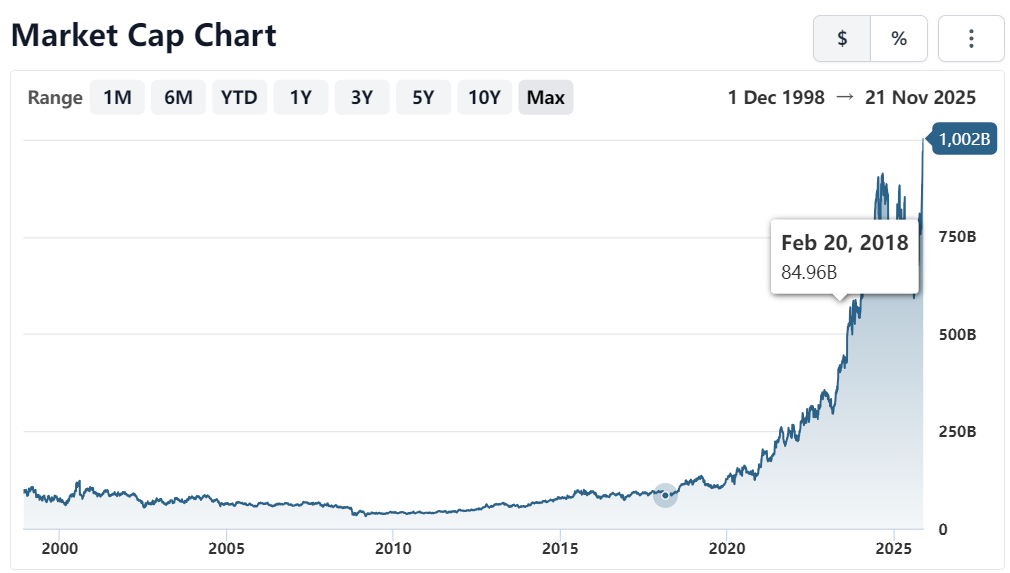Click the 1,002B current value label
This screenshot has width=1010, height=573.
tap(966, 140)
